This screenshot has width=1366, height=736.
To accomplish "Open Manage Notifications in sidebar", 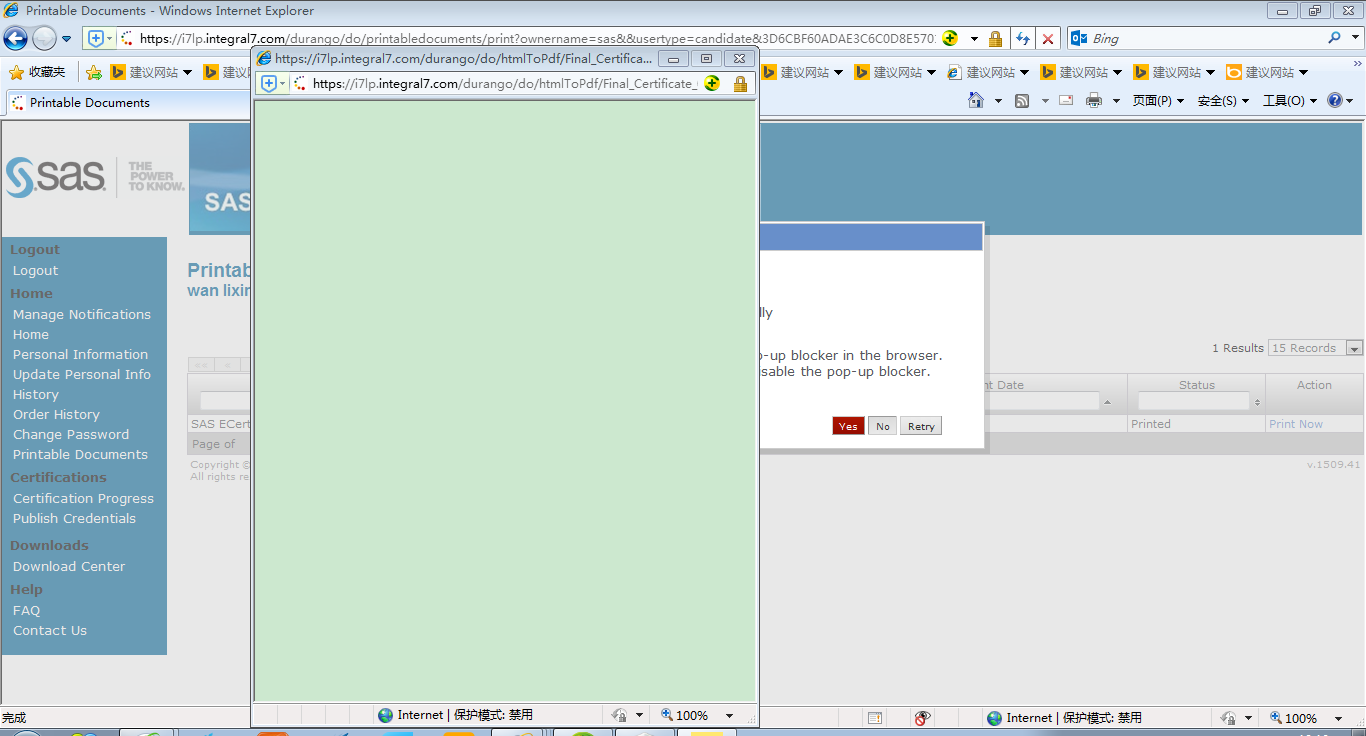I will click(82, 314).
